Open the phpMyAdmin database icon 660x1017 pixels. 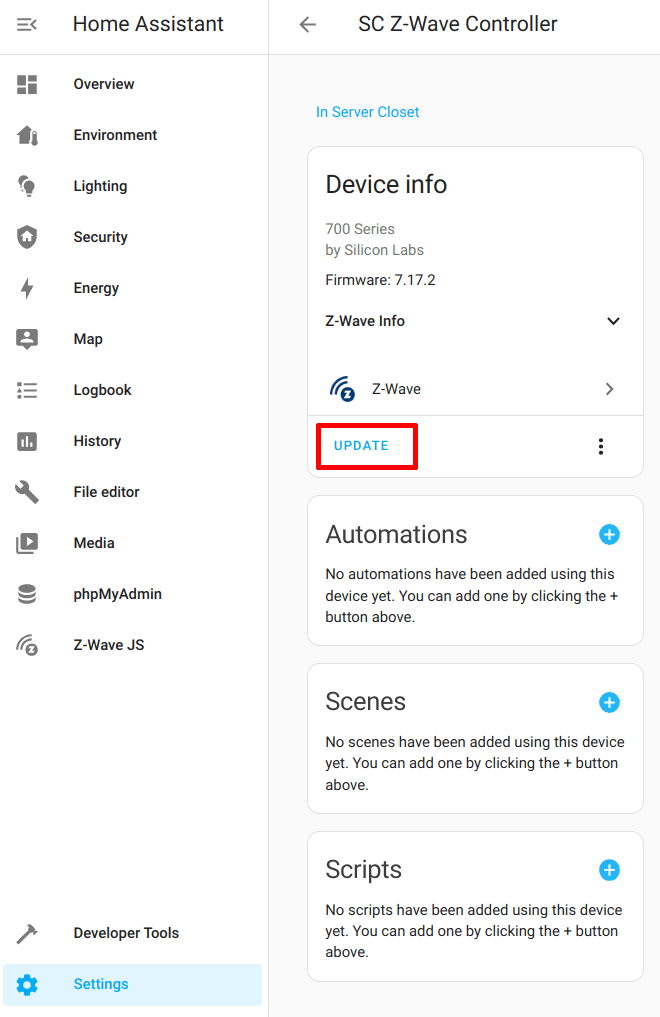pyautogui.click(x=27, y=594)
